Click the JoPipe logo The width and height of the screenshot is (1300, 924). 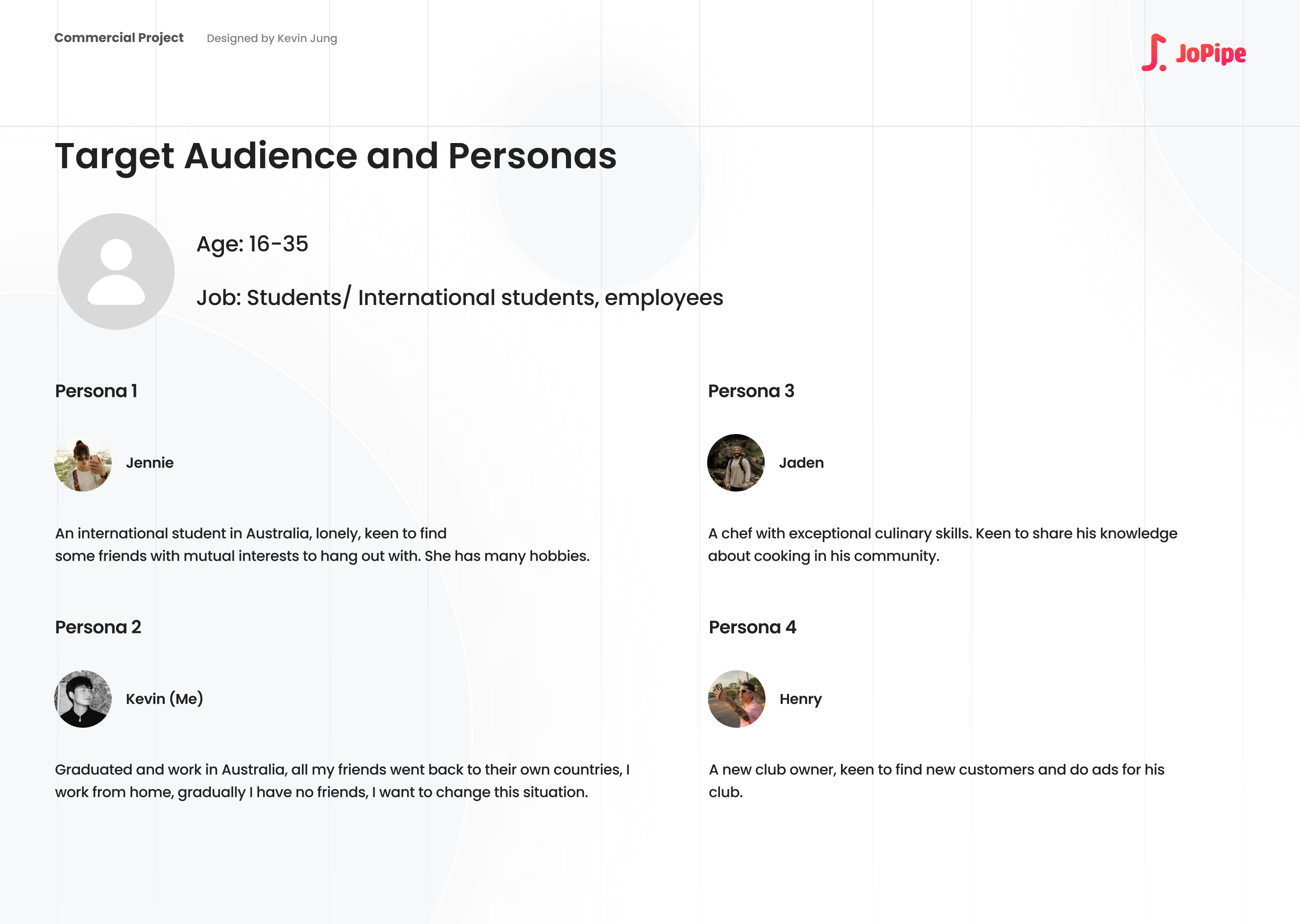tap(1193, 52)
